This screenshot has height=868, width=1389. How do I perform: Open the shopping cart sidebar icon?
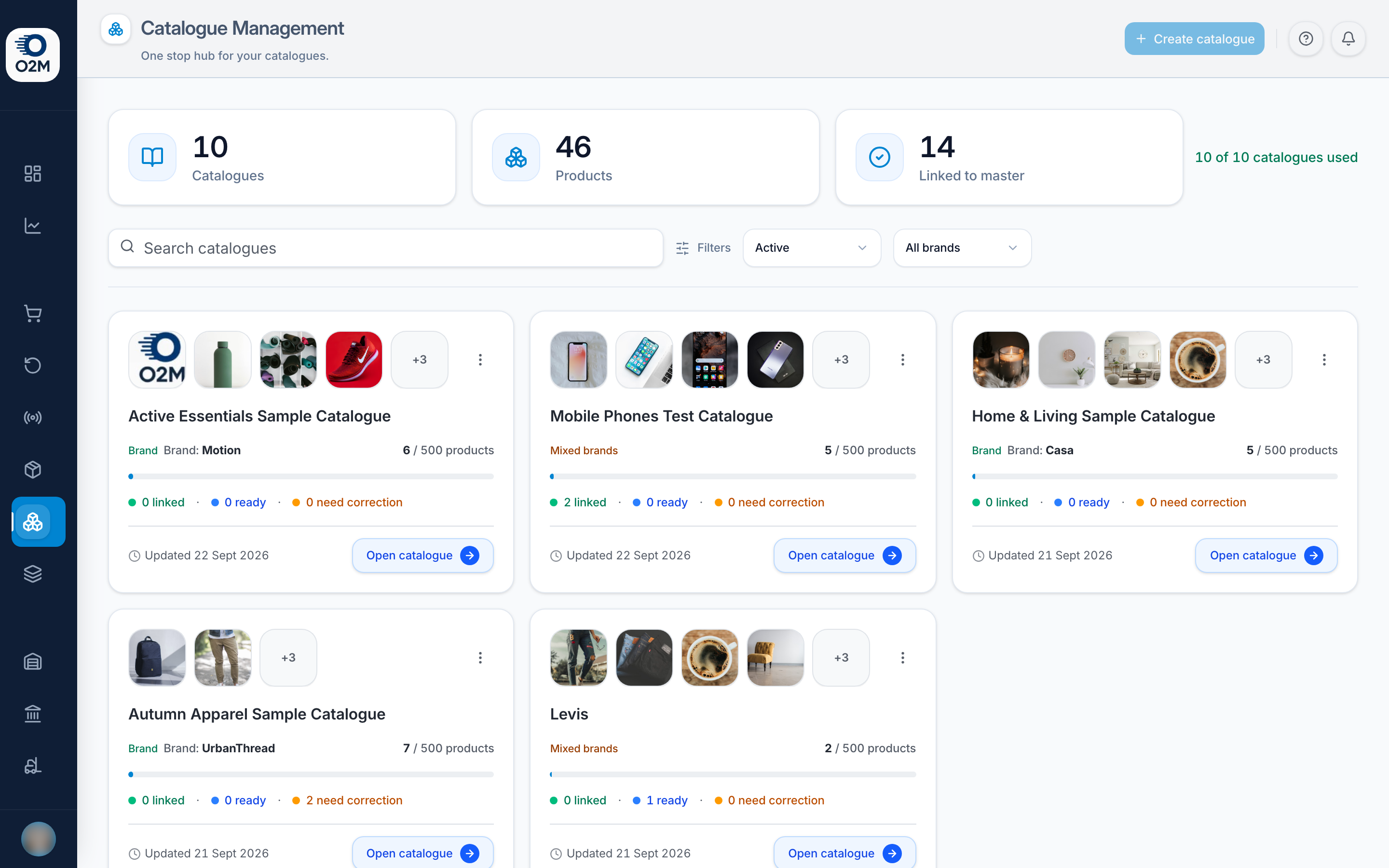(x=33, y=313)
